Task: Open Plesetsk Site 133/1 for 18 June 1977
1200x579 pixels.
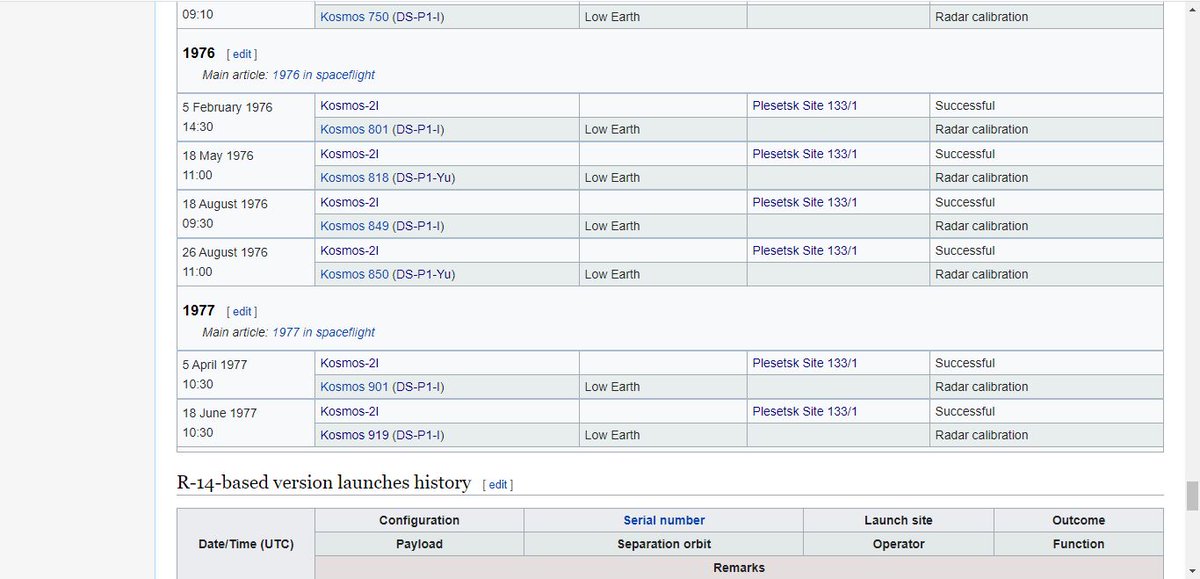Action: point(804,411)
